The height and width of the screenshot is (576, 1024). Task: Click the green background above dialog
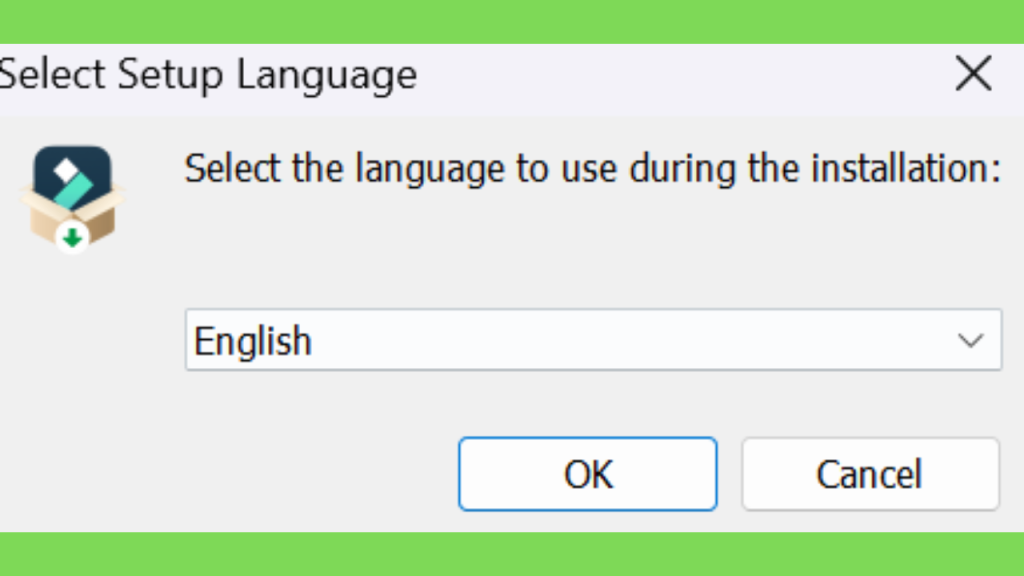click(x=512, y=22)
